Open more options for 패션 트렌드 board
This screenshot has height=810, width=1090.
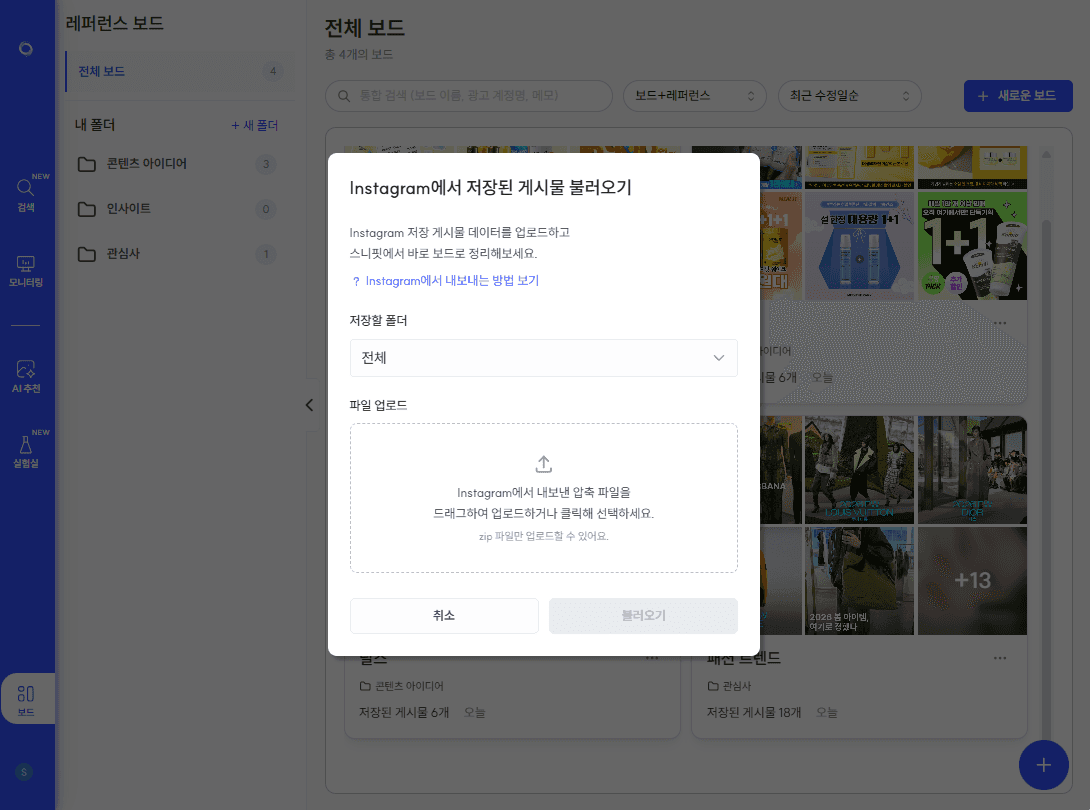[x=1000, y=658]
